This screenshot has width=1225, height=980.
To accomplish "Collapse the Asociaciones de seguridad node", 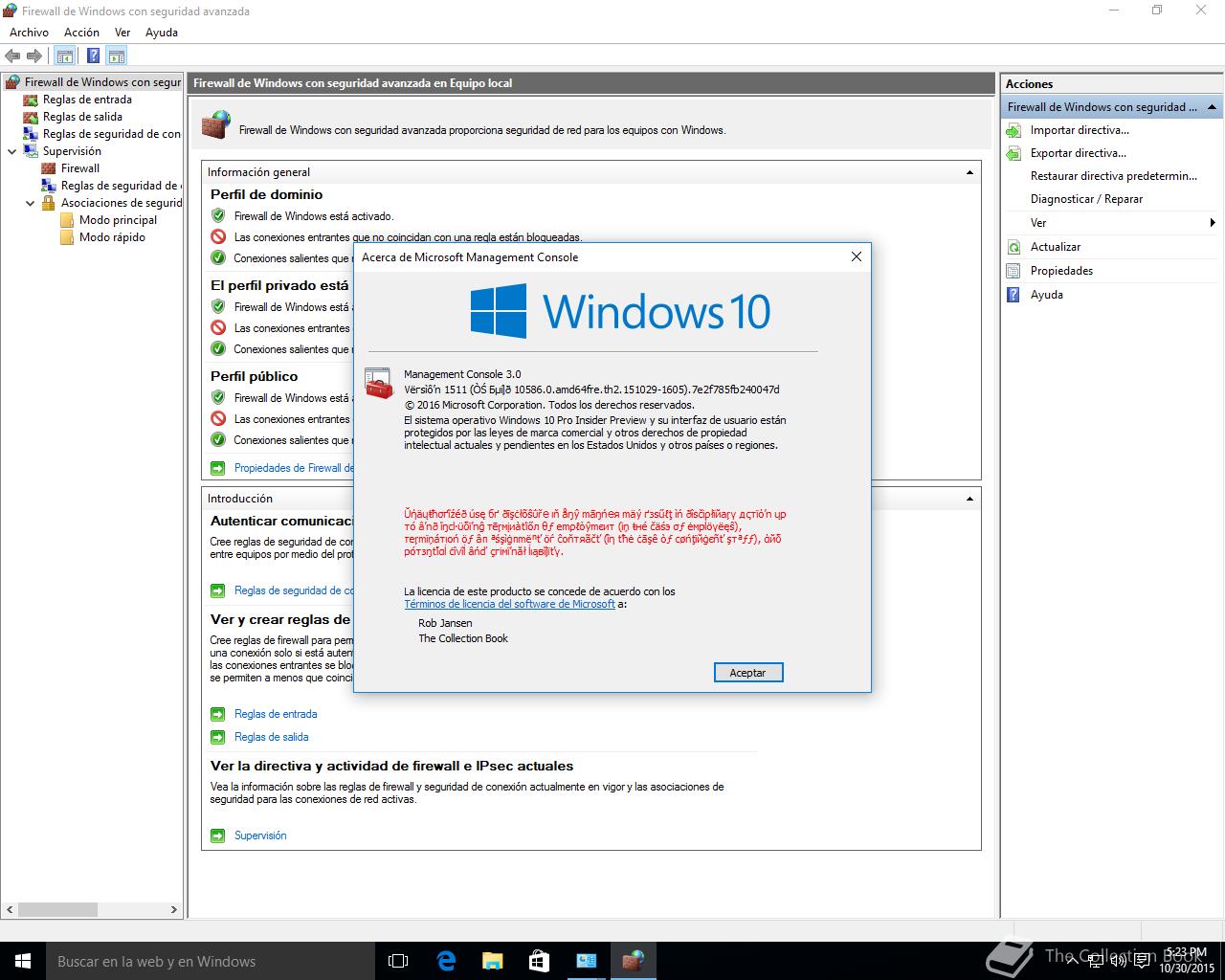I will pyautogui.click(x=31, y=203).
